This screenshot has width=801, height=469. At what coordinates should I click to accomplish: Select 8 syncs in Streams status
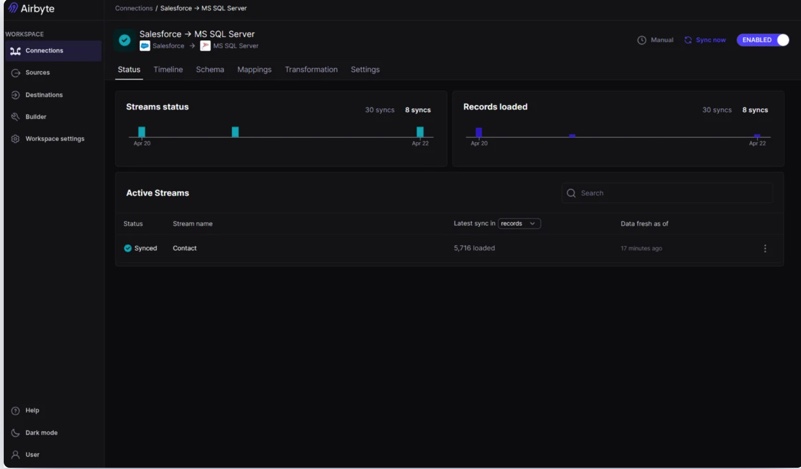tap(418, 110)
